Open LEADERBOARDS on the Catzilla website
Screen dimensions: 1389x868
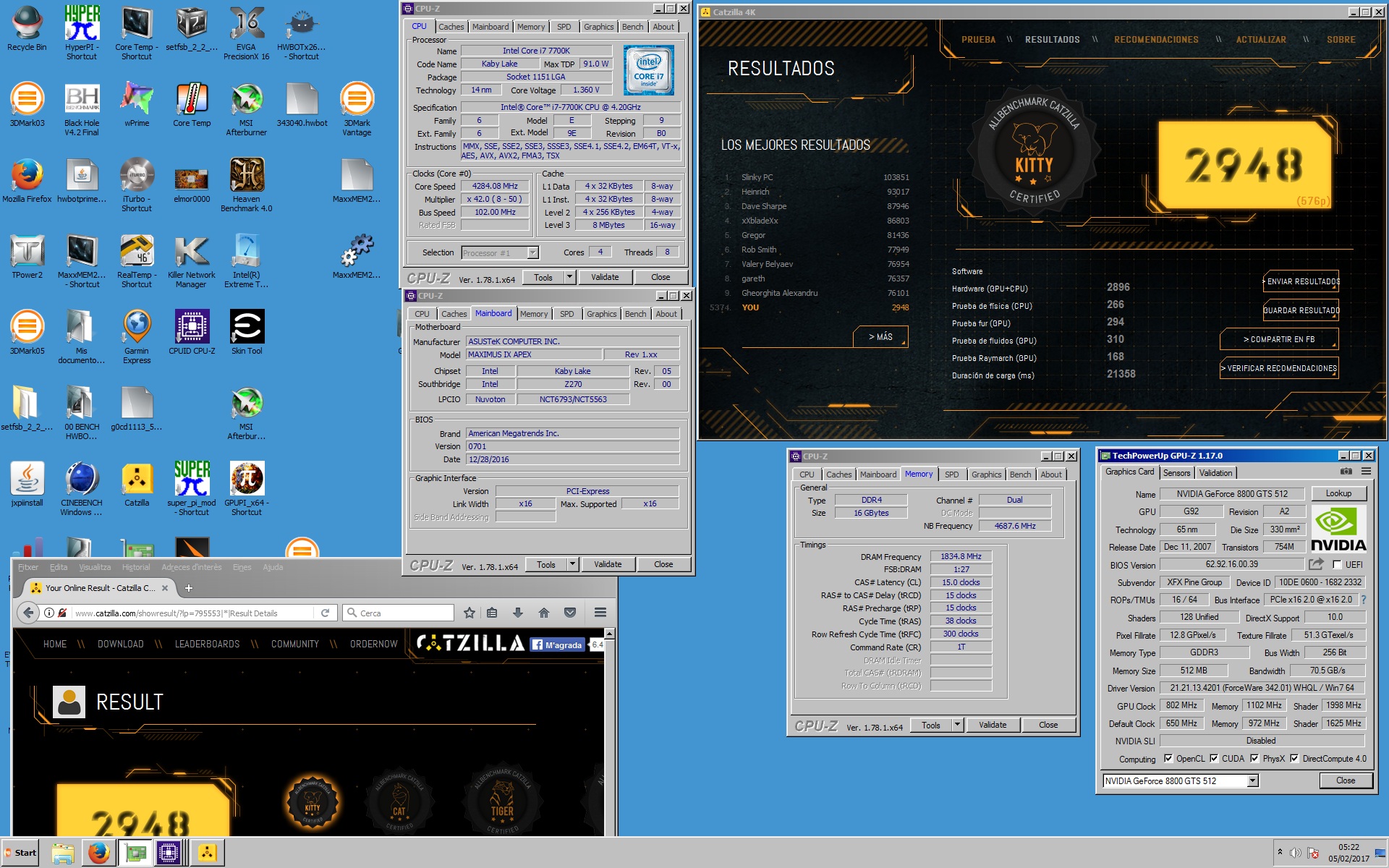pyautogui.click(x=207, y=644)
